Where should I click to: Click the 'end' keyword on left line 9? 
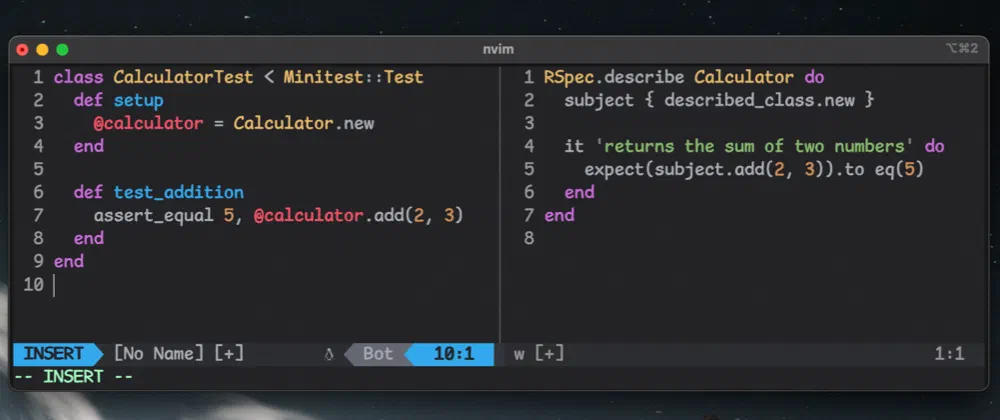tap(68, 261)
